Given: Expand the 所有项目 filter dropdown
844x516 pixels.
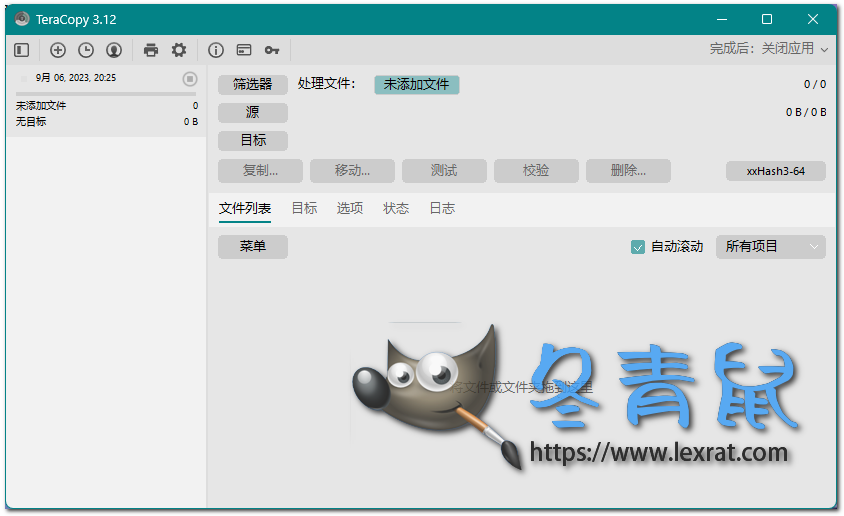Looking at the screenshot, I should (x=770, y=246).
